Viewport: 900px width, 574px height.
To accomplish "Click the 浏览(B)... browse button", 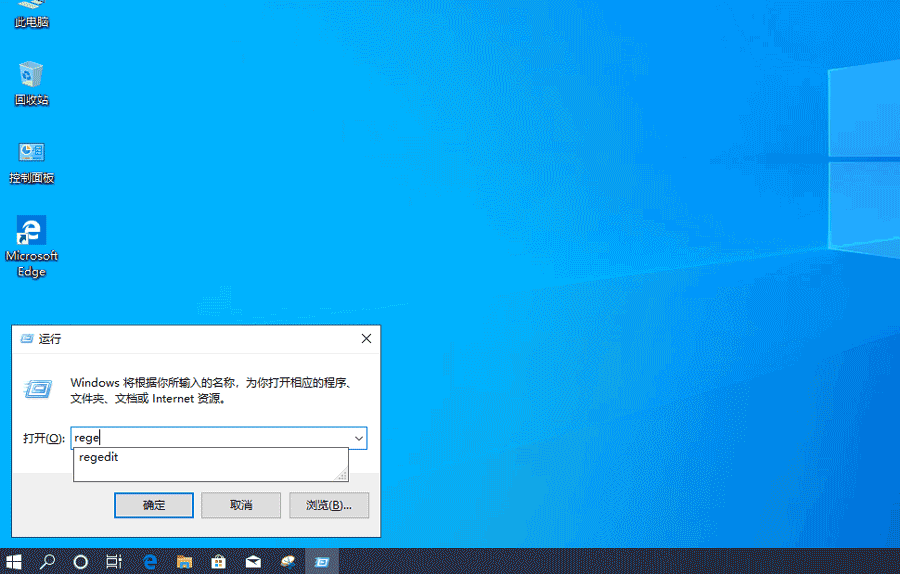I will [x=328, y=505].
